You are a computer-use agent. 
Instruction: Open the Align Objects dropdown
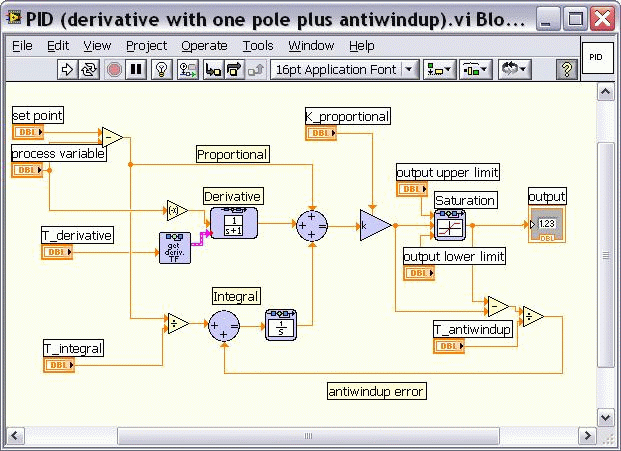[x=439, y=69]
